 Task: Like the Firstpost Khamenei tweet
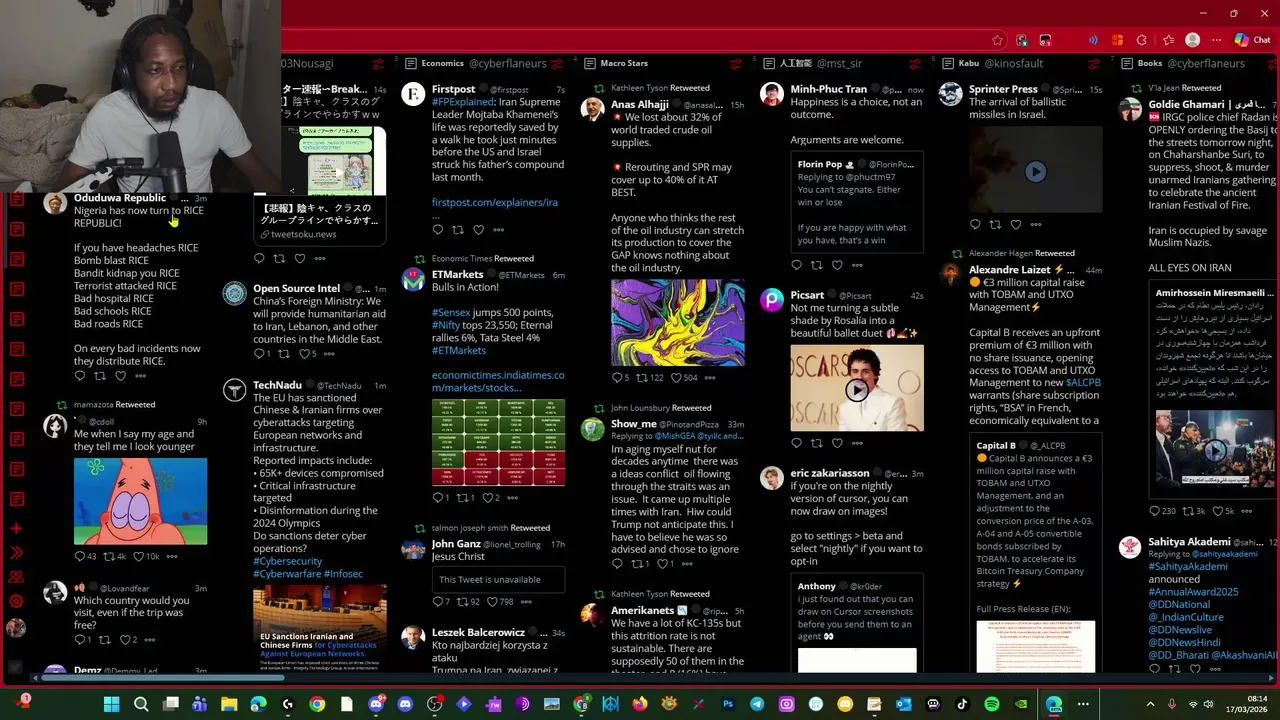pos(478,230)
